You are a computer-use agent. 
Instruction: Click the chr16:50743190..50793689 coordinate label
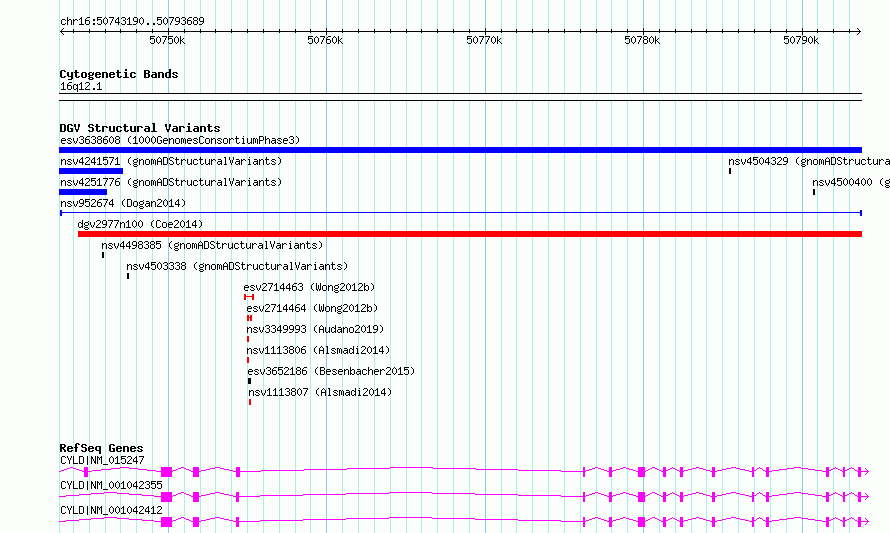click(x=132, y=21)
